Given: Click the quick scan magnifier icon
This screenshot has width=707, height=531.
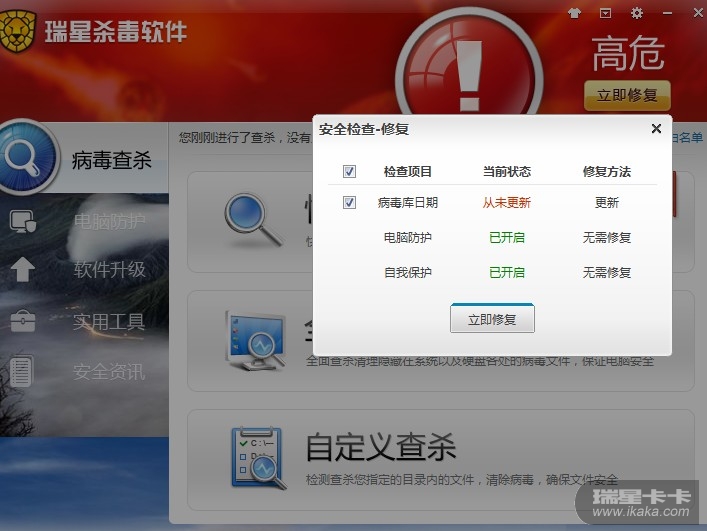Looking at the screenshot, I should pos(253,220).
